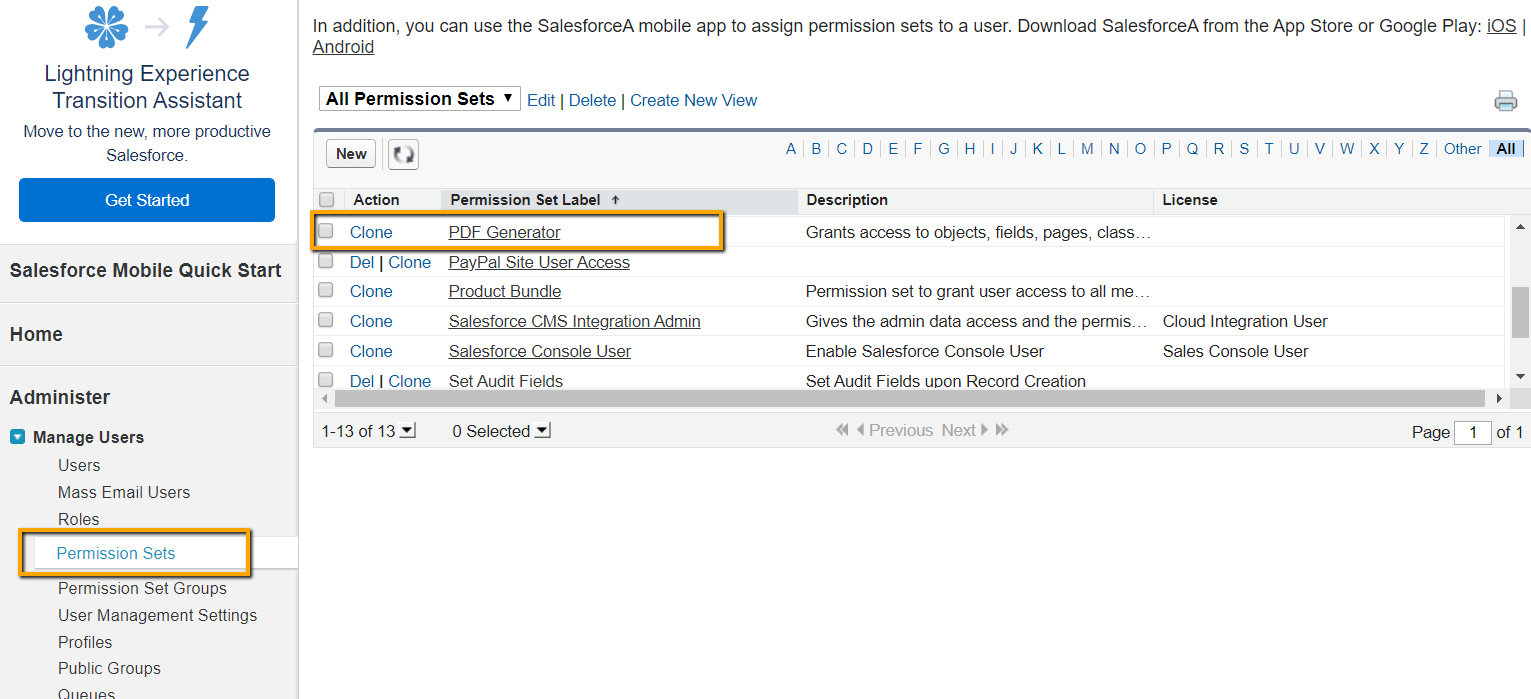Viewport: 1531px width, 699px height.
Task: Click the Sales Console User license cell
Action: (x=1235, y=351)
